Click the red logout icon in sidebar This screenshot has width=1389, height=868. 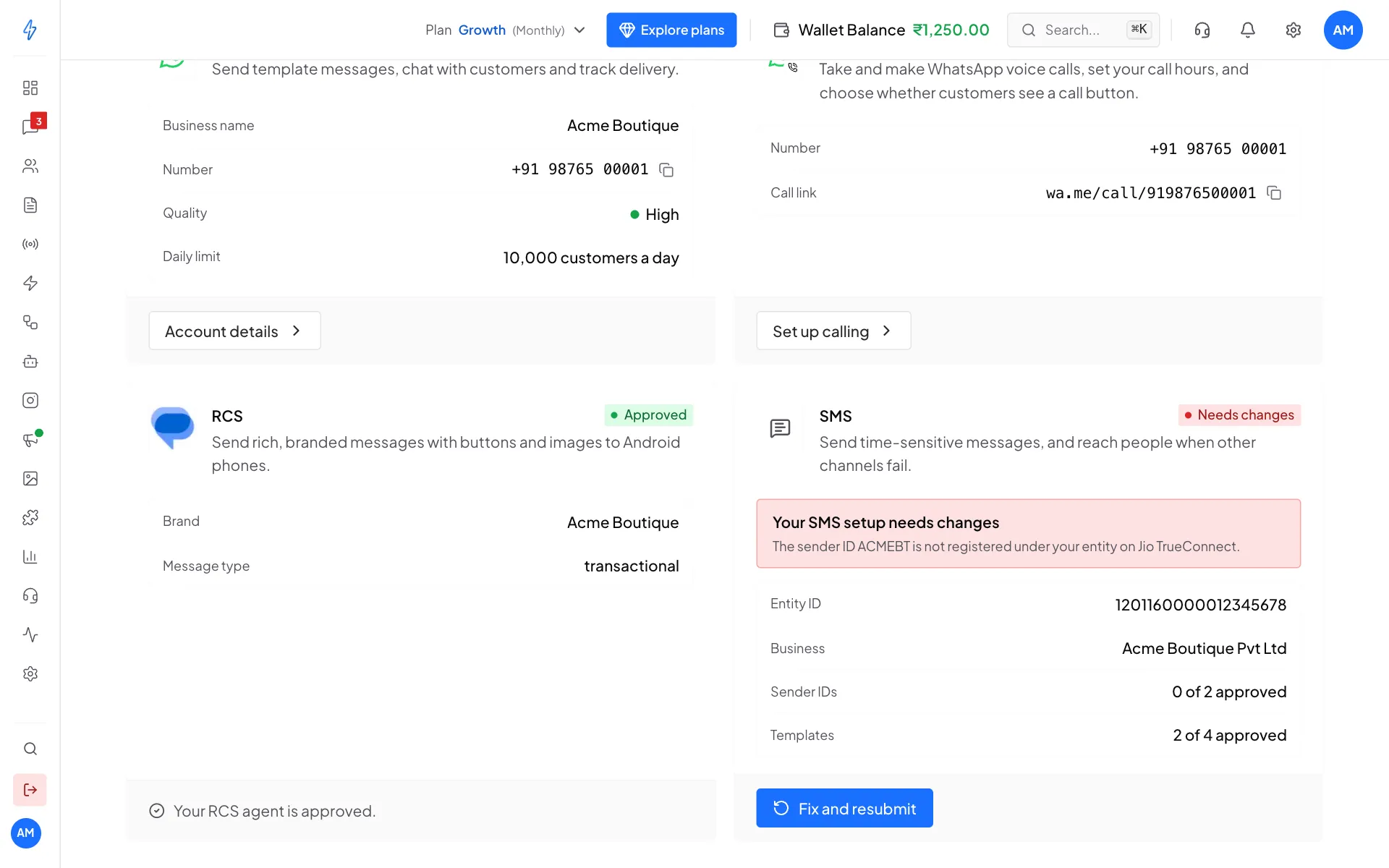pos(30,790)
